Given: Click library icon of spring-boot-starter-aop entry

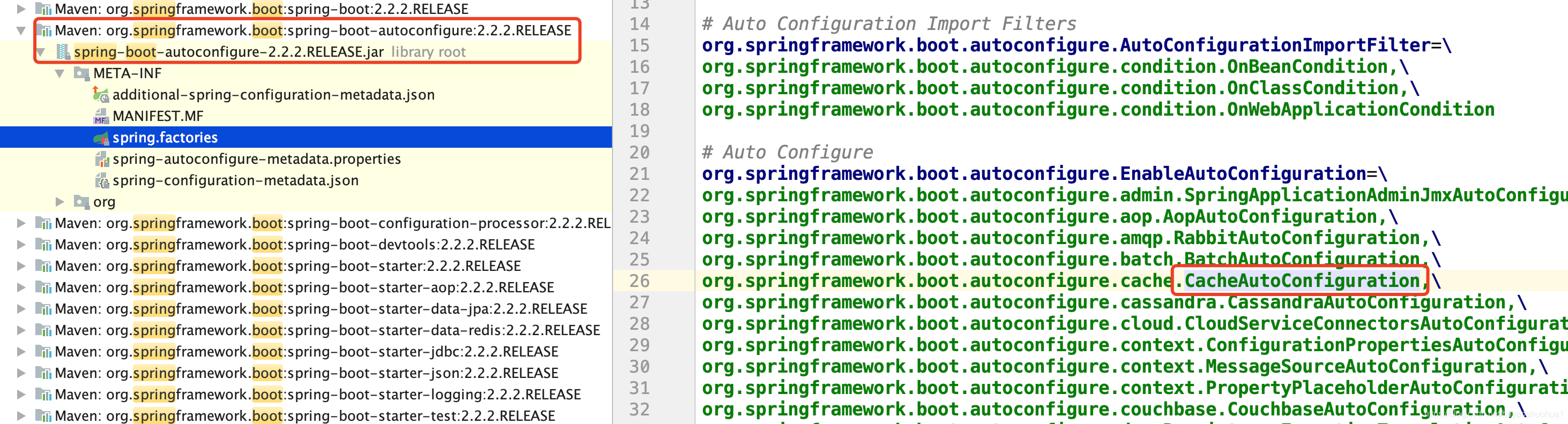Looking at the screenshot, I should (43, 287).
